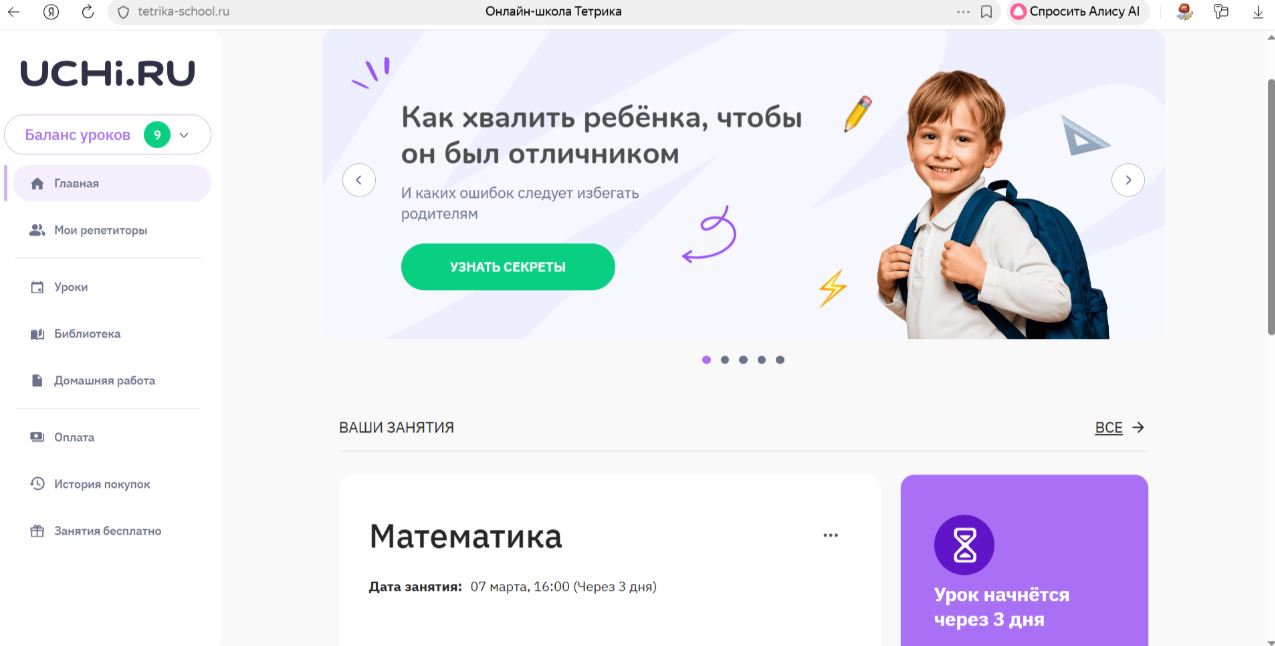Select the Библиотека book icon
This screenshot has width=1275, height=646.
[x=37, y=334]
